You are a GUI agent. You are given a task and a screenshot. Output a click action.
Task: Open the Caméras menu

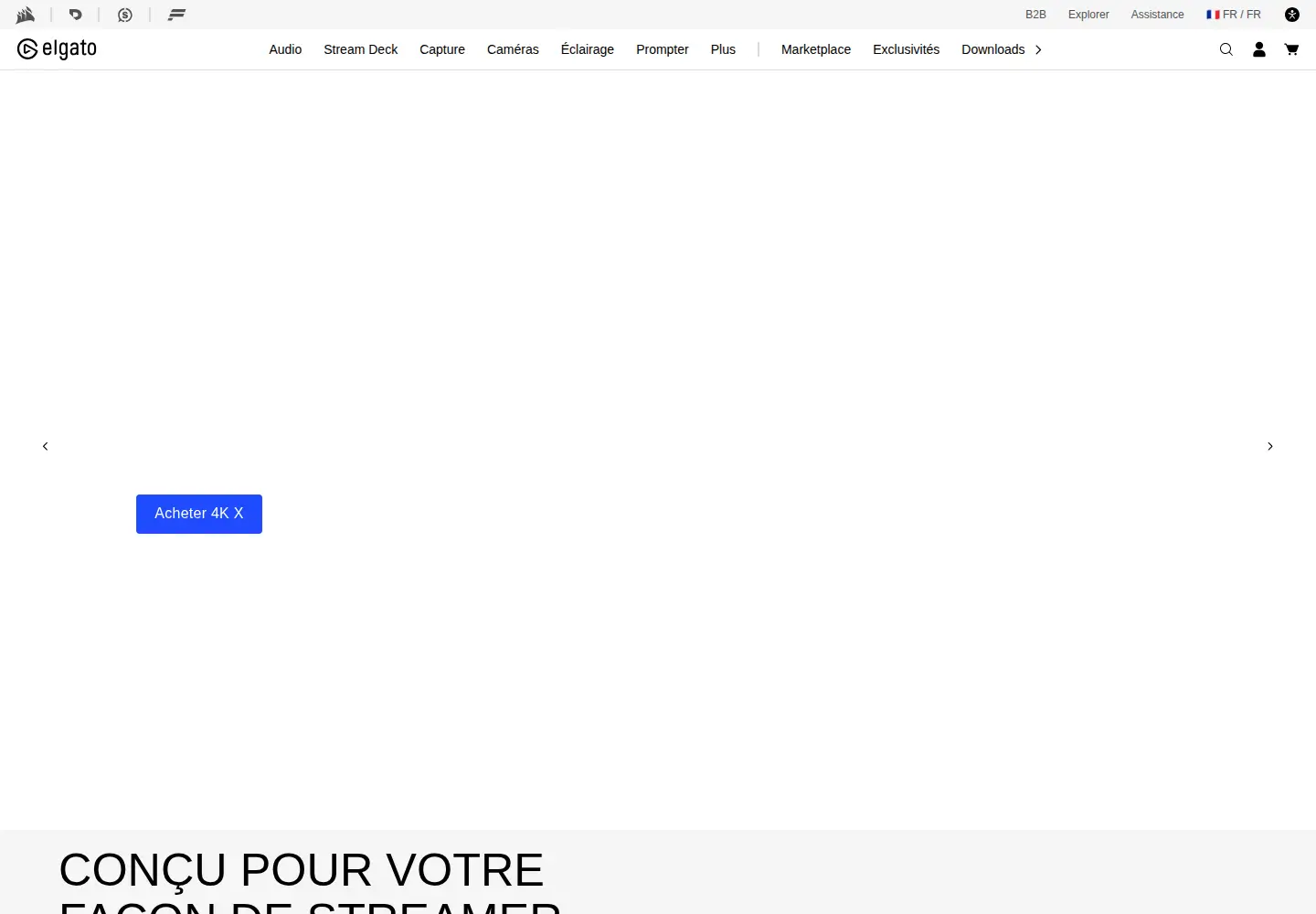513,49
